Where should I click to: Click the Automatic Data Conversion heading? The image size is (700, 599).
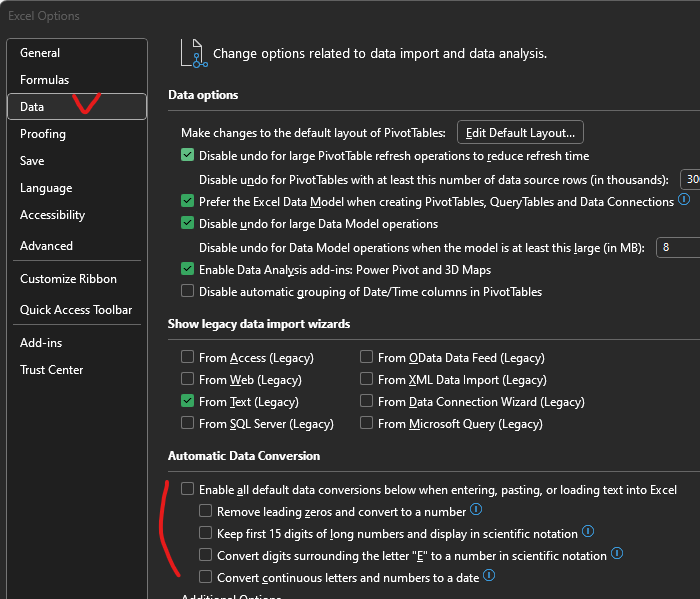(244, 456)
